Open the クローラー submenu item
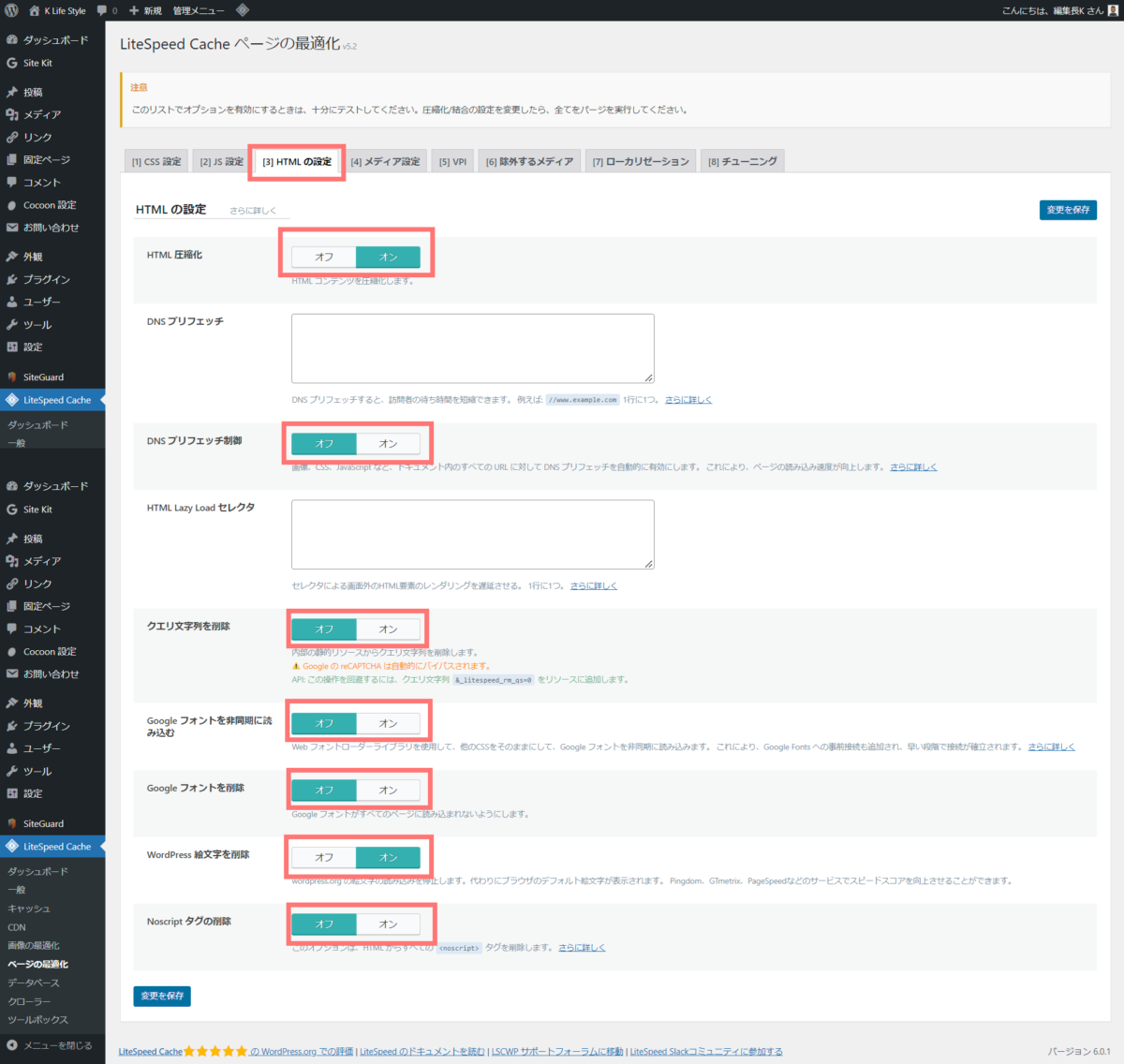This screenshot has height=1064, width=1124. tap(29, 1001)
